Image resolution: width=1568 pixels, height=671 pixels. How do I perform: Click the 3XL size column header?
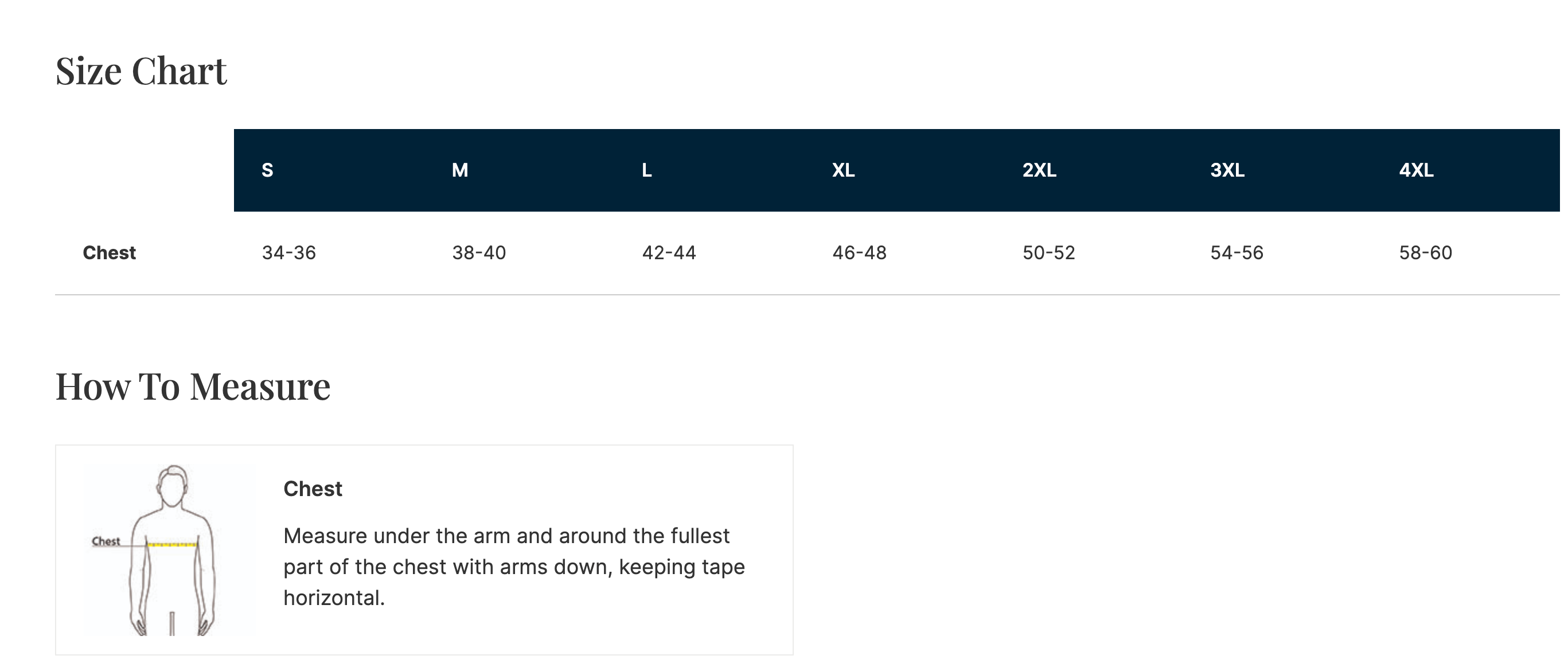pyautogui.click(x=1227, y=170)
